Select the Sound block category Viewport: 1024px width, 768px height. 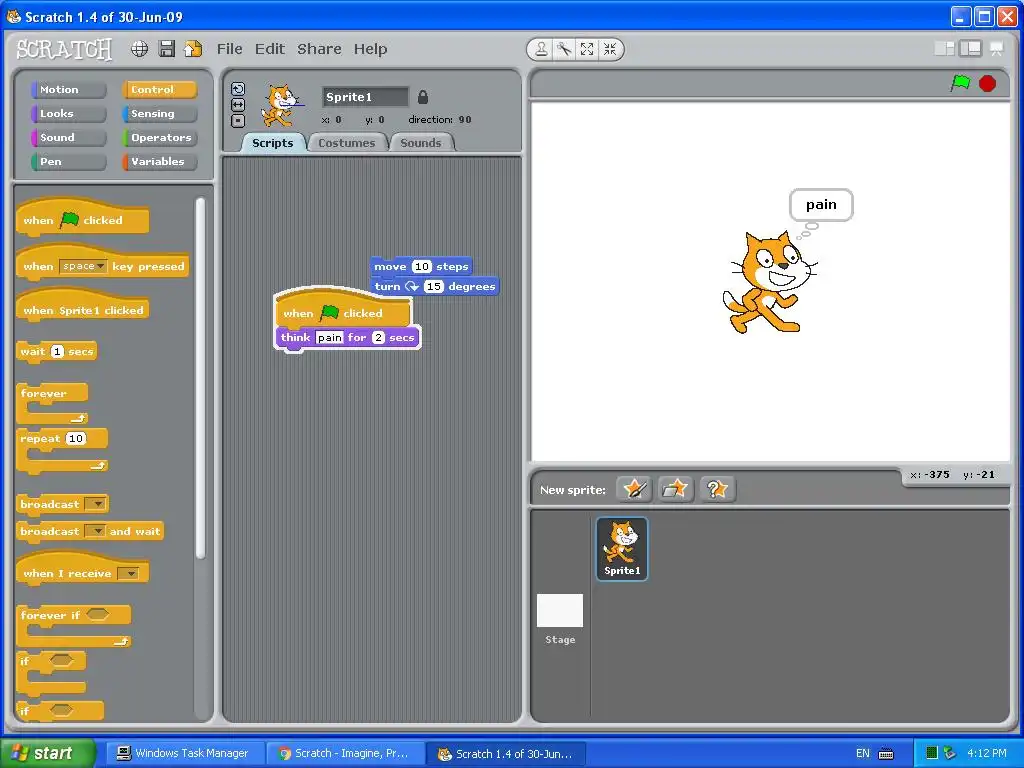click(x=68, y=138)
